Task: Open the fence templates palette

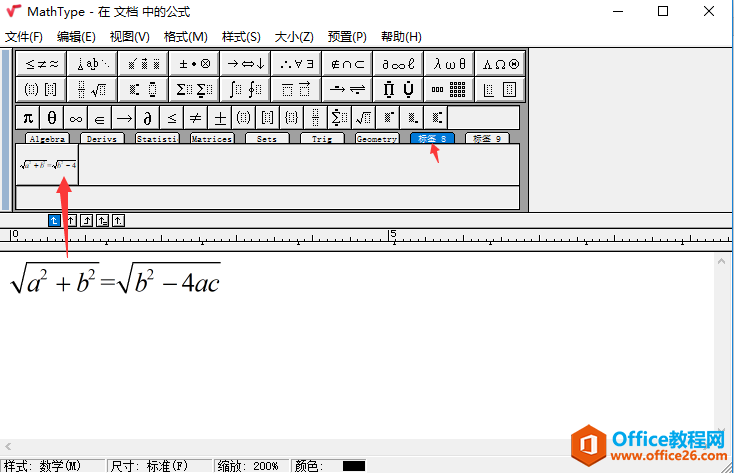Action: (x=41, y=89)
